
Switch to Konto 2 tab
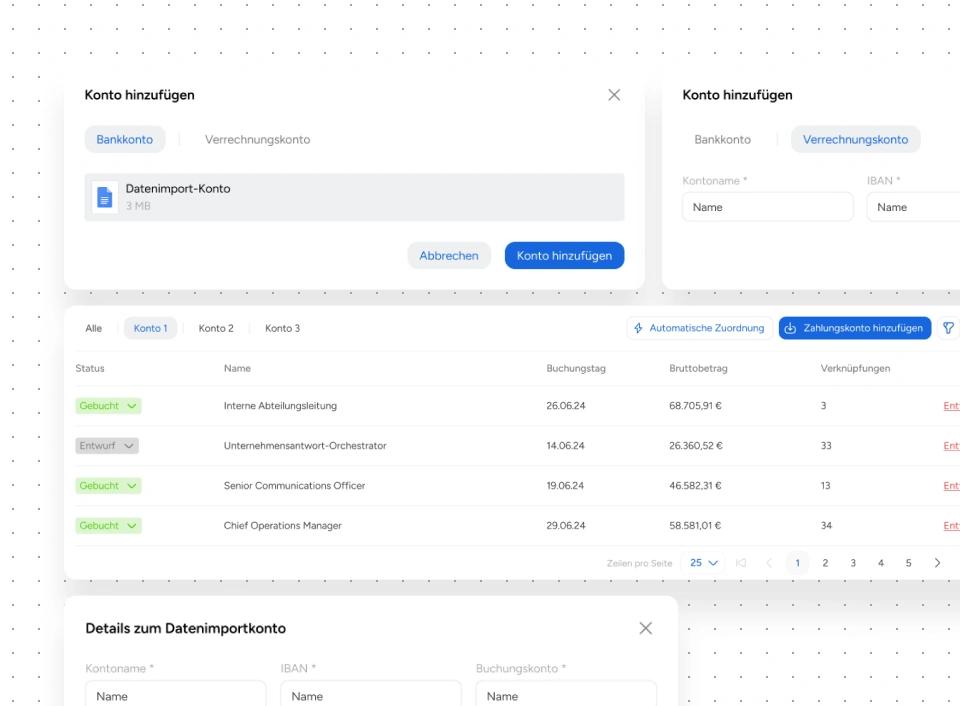[x=216, y=328]
